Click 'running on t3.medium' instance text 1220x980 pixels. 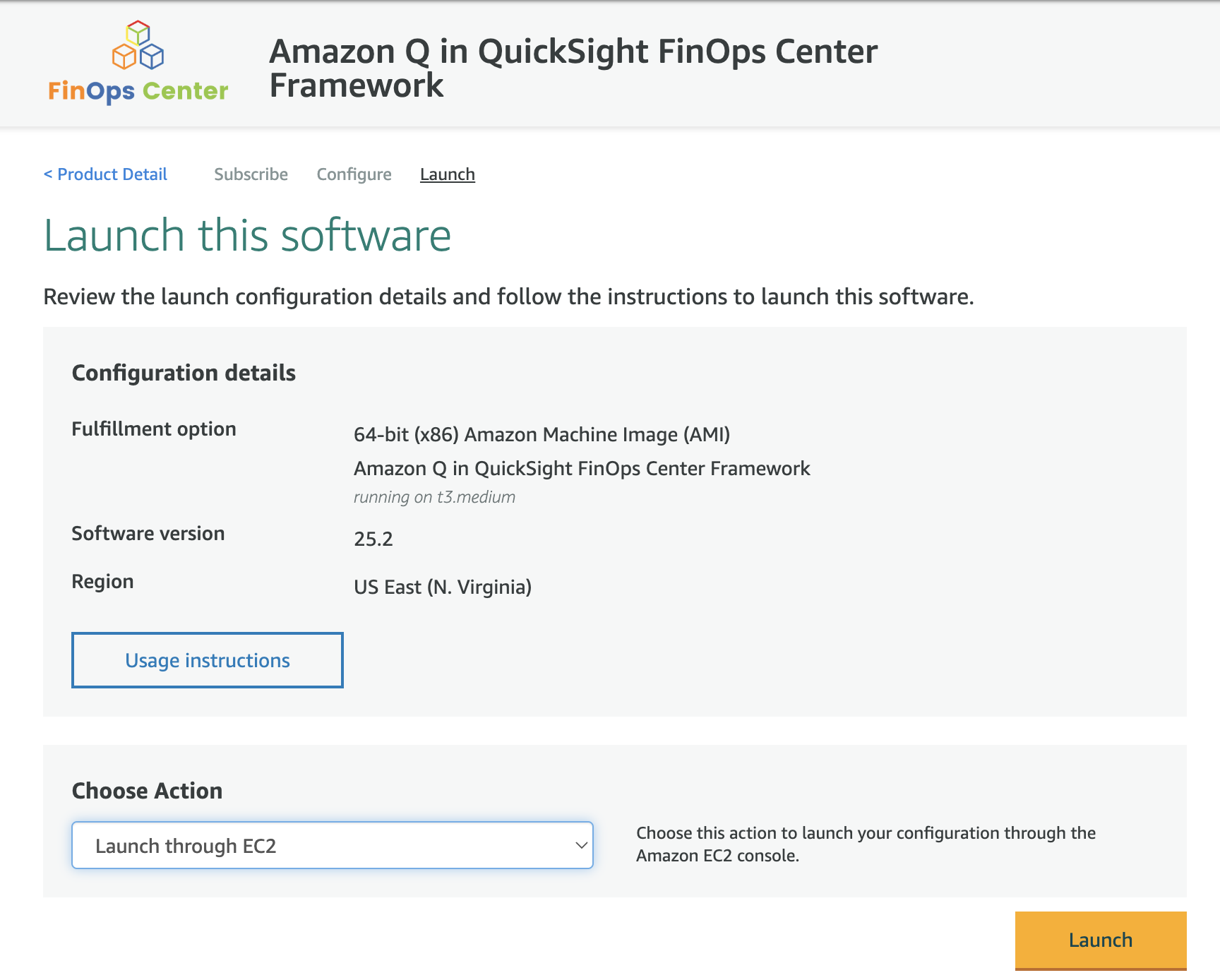[x=434, y=497]
